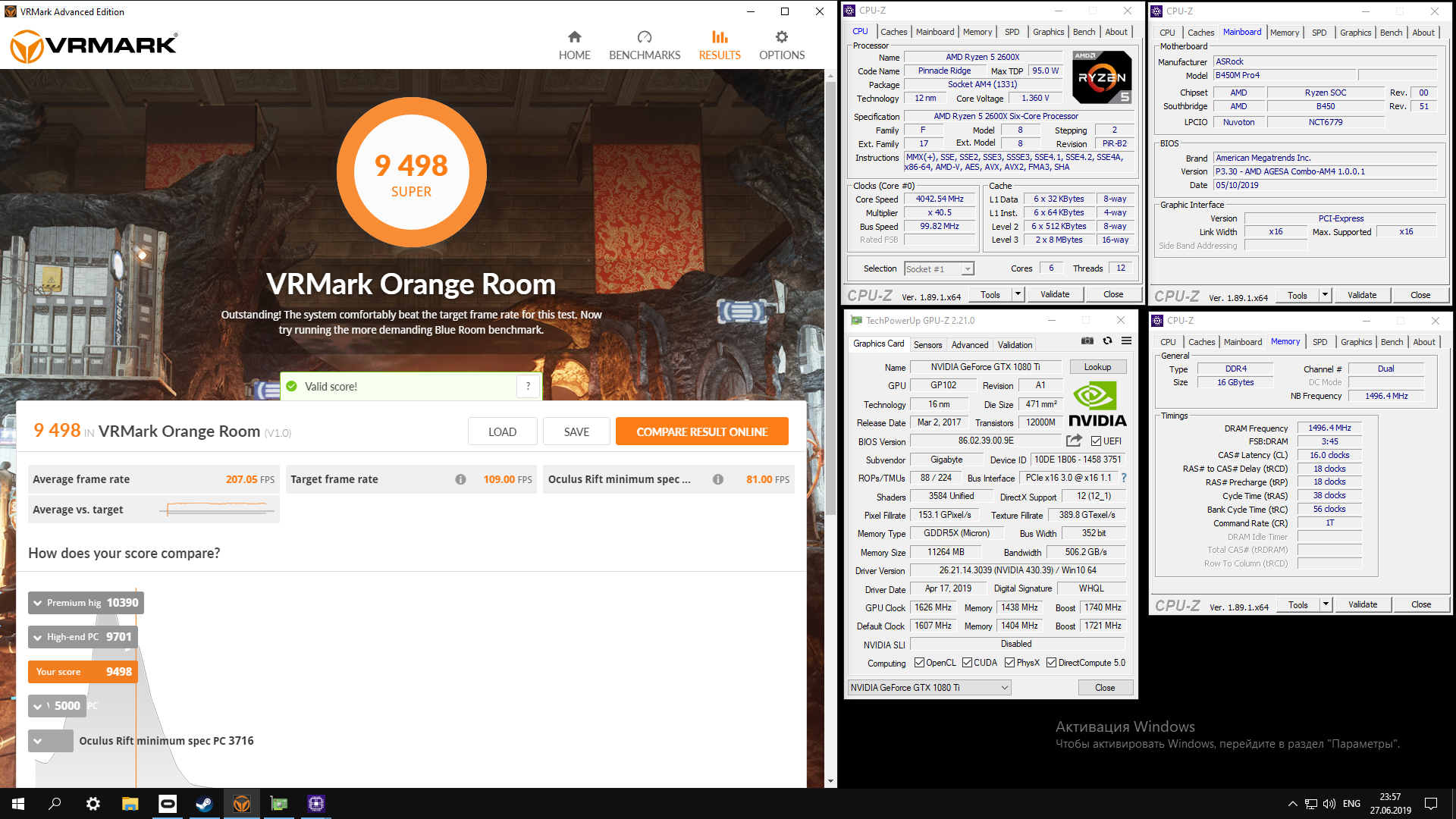Click COMPARE RESULT ONLINE button
Screen dimensions: 1456x819
click(x=701, y=431)
